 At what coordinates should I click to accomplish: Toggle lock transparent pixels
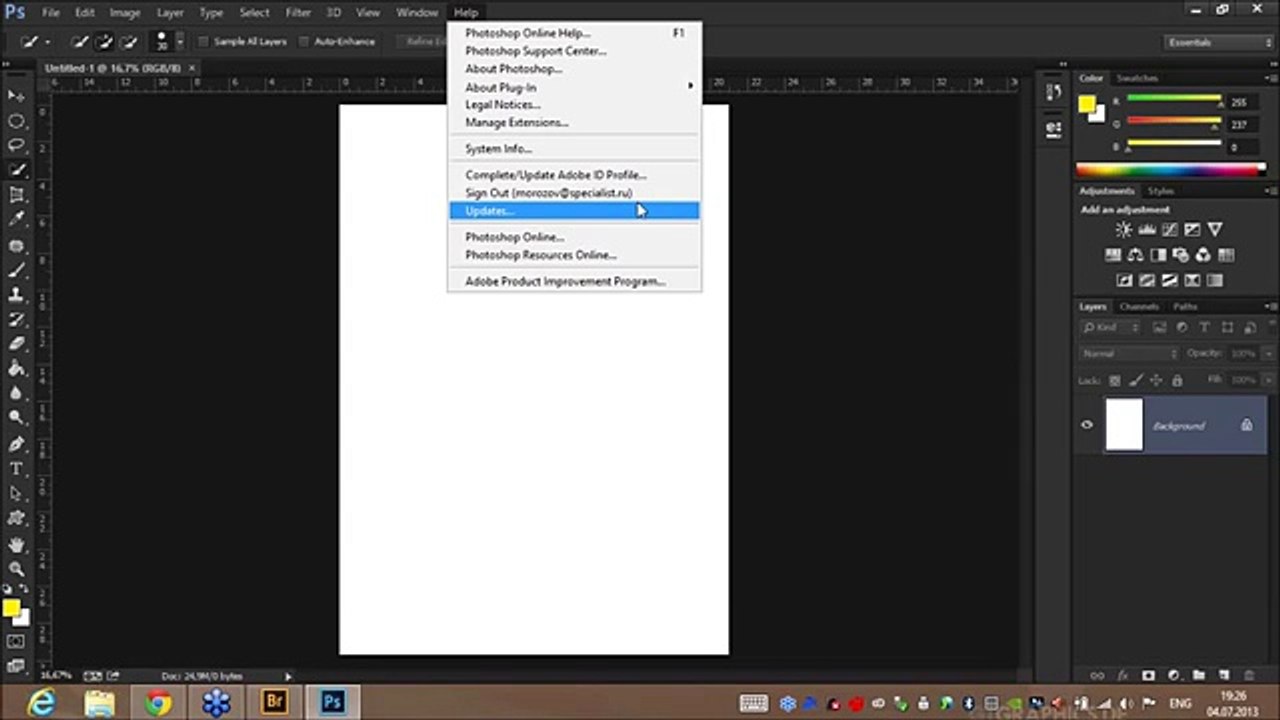1113,381
